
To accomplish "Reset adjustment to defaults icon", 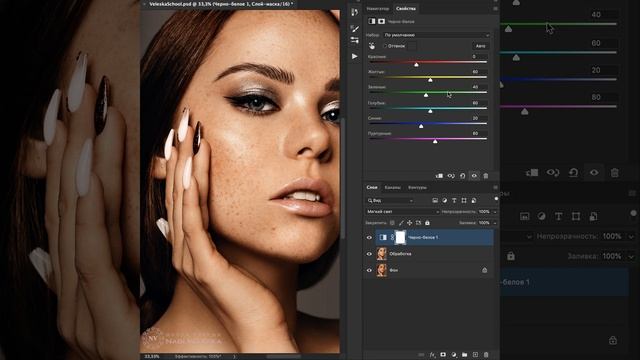I will (462, 176).
